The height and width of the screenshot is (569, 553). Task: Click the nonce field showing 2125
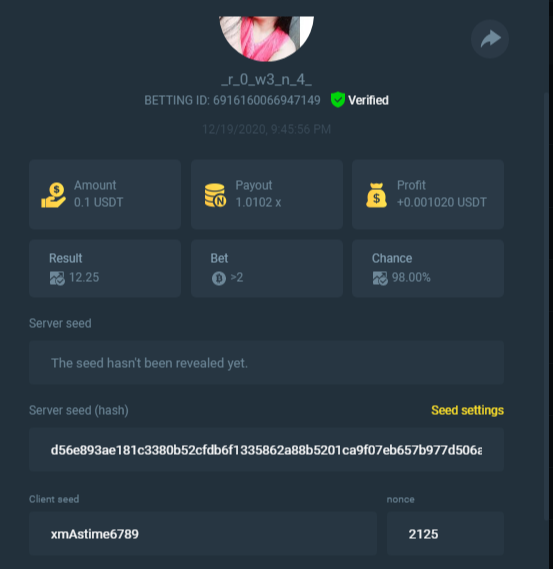(x=445, y=533)
